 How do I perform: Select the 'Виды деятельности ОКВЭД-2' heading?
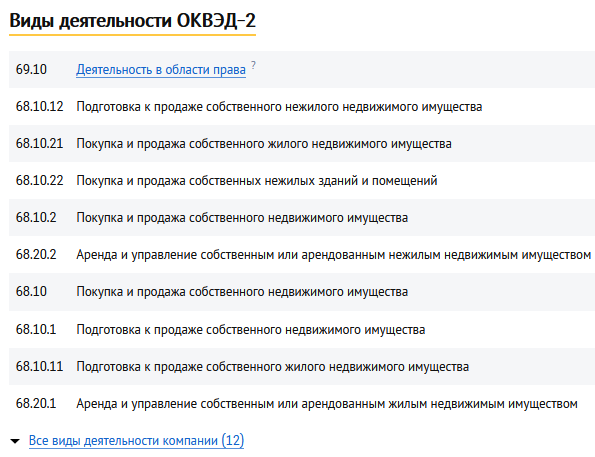pyautogui.click(x=132, y=20)
